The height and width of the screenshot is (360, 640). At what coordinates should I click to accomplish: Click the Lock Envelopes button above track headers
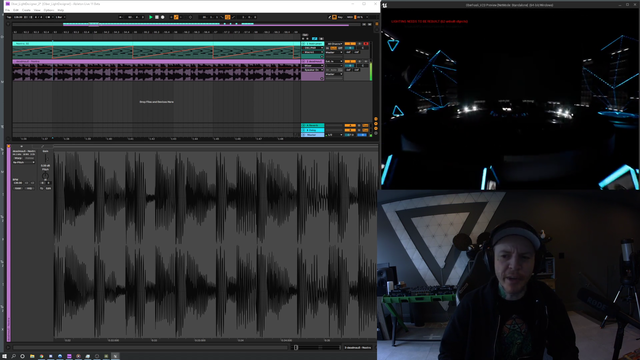[x=321, y=38]
